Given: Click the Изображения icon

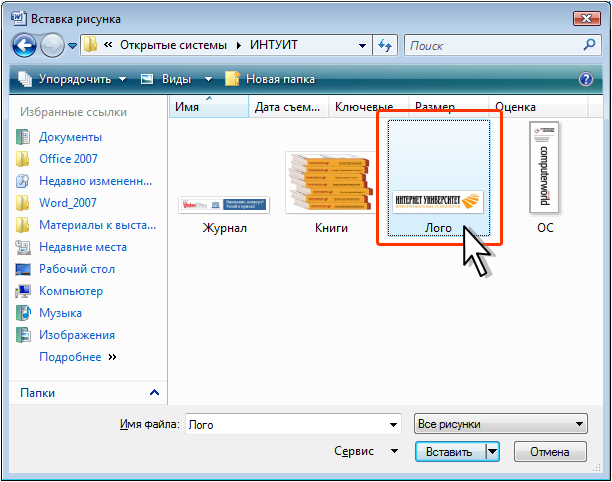Looking at the screenshot, I should pos(23,335).
